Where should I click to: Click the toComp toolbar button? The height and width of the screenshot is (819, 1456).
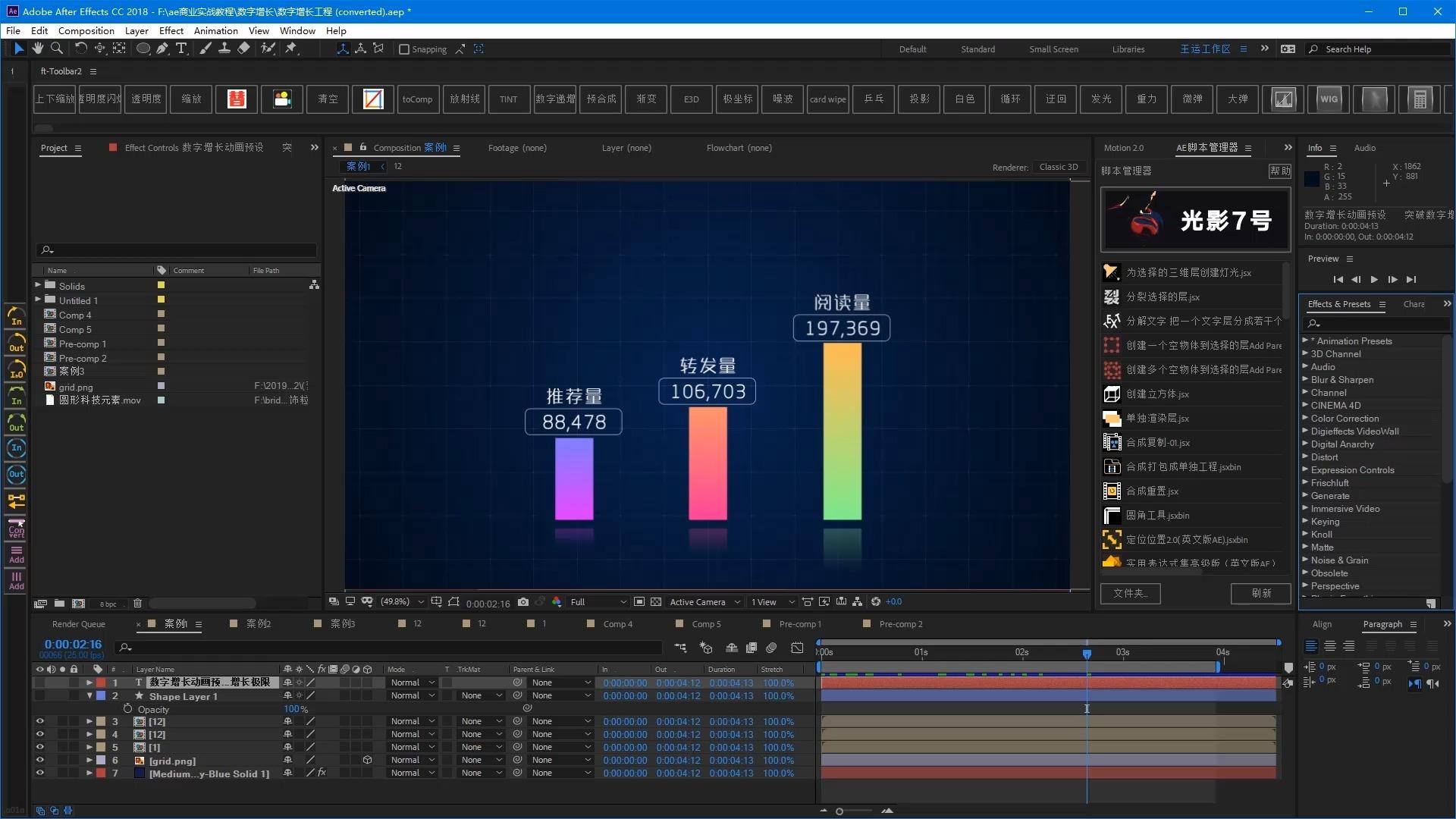[418, 99]
